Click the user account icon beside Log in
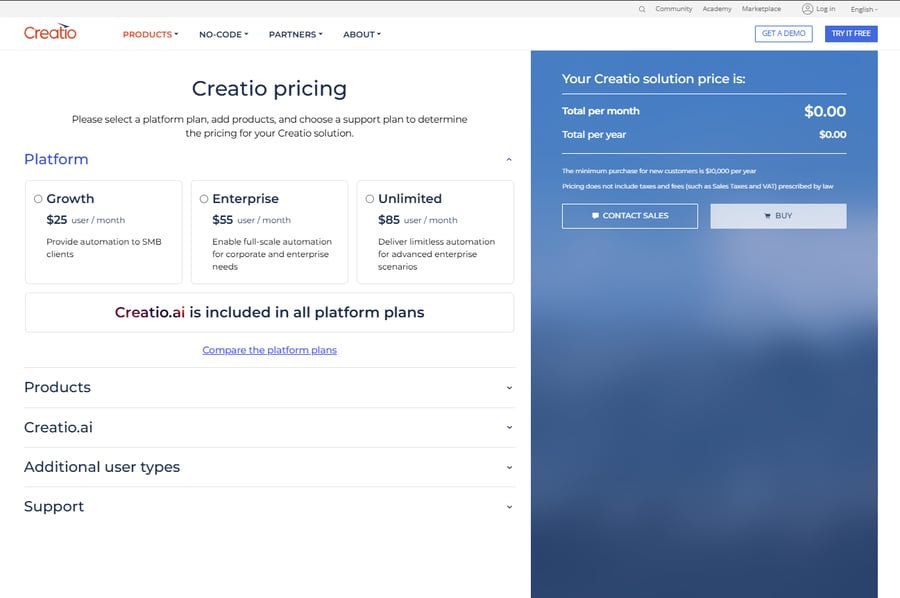Image resolution: width=900 pixels, height=598 pixels. pyautogui.click(x=807, y=9)
